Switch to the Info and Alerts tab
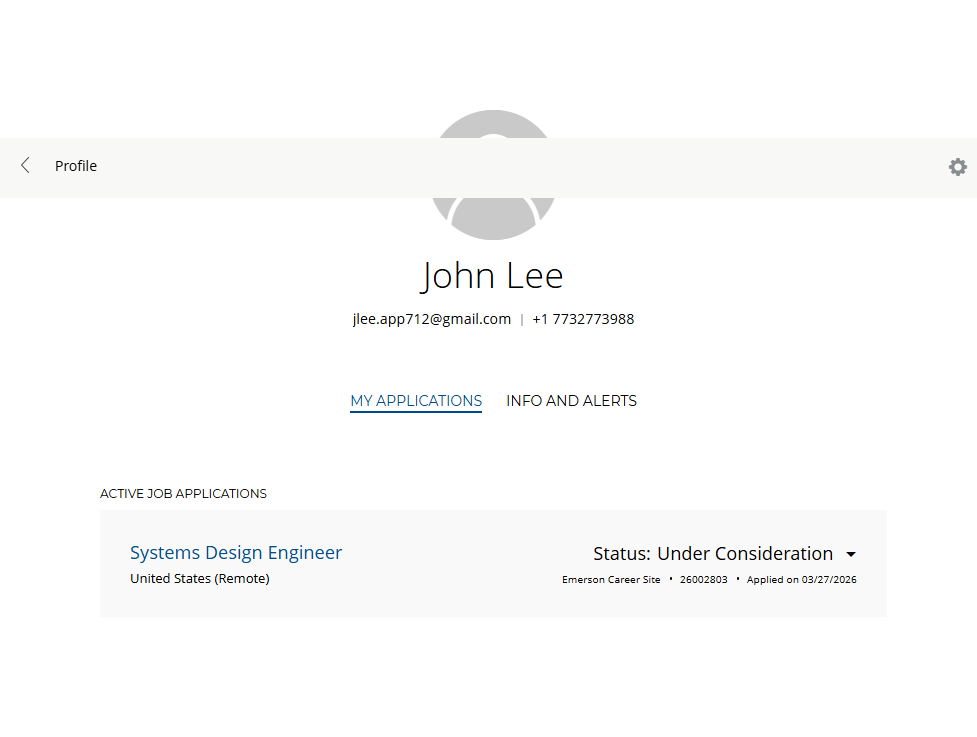Viewport: 977px width, 737px height. (571, 401)
